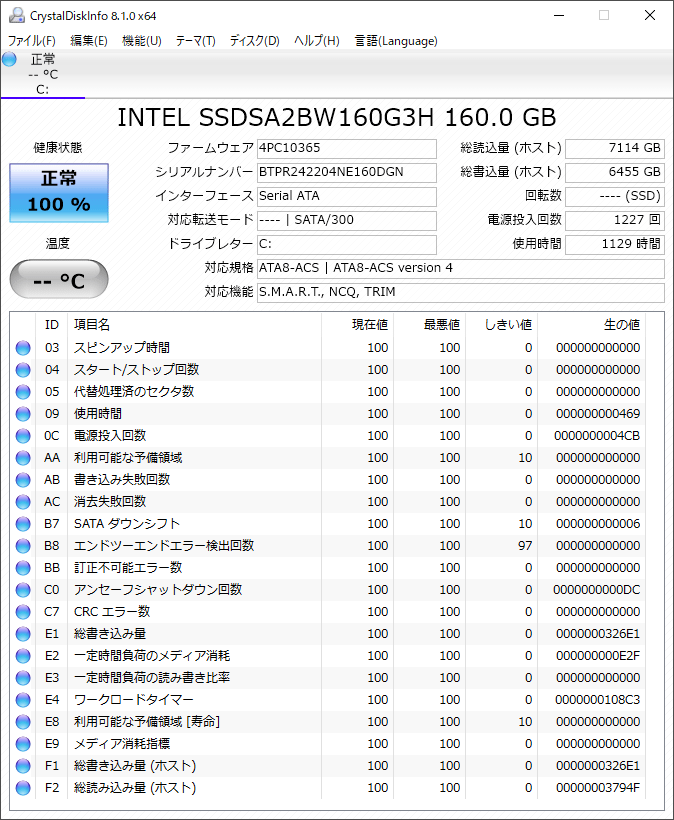Click the status icon for B7 SATA ダウンシフト
Image resolution: width=674 pixels, height=820 pixels.
click(x=23, y=523)
